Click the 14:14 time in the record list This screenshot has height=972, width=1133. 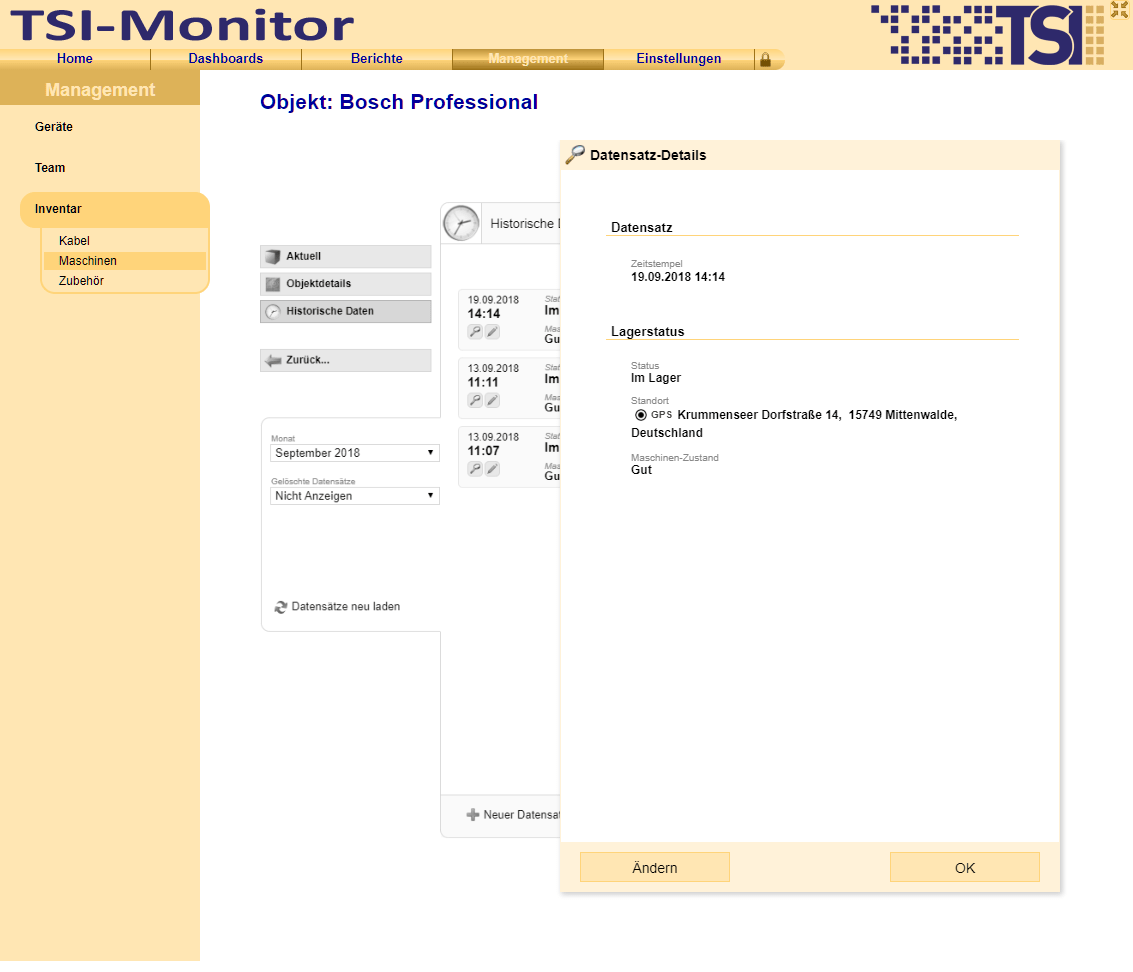coord(483,314)
